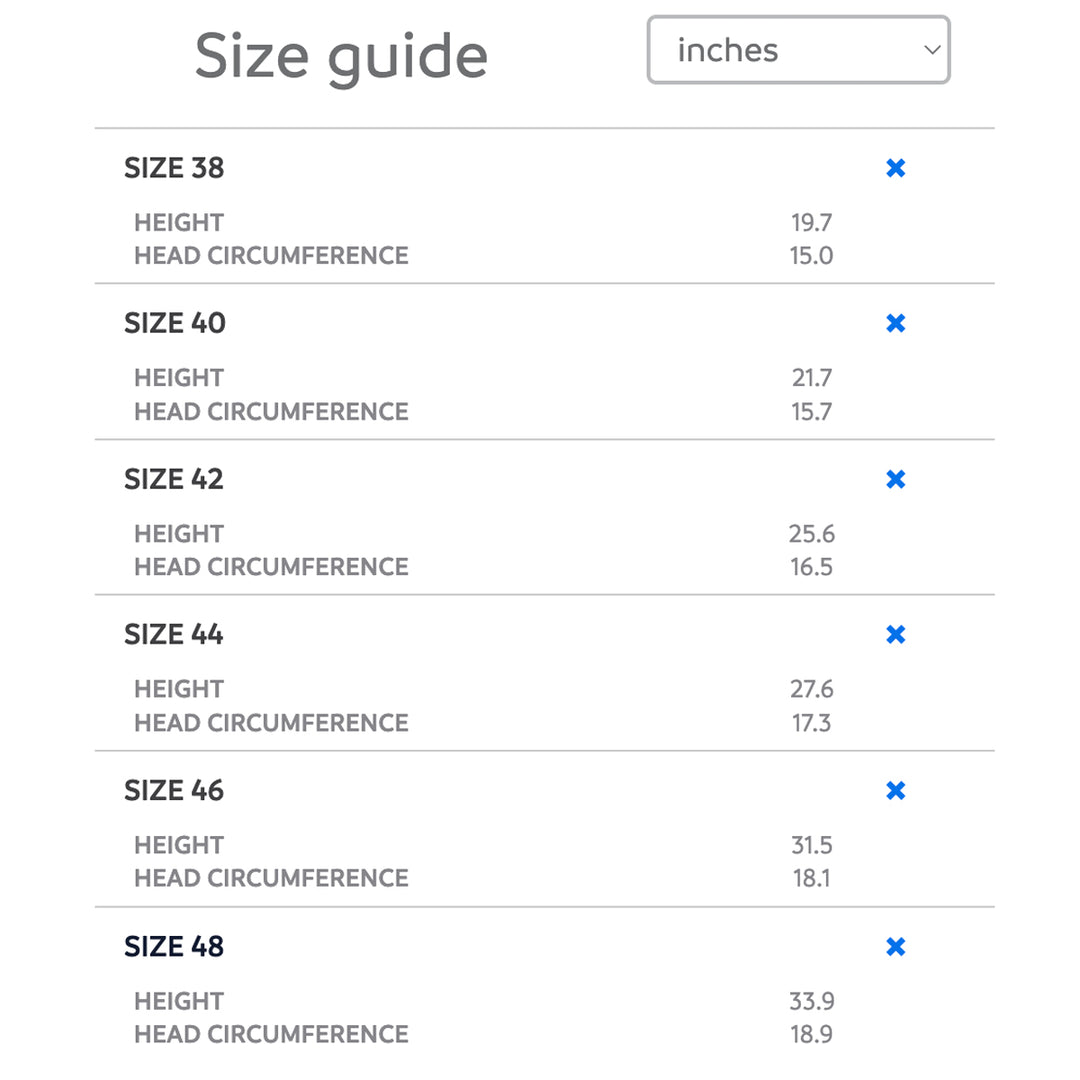The image size is (1080, 1080).
Task: Click the Size guide title
Action: [341, 56]
